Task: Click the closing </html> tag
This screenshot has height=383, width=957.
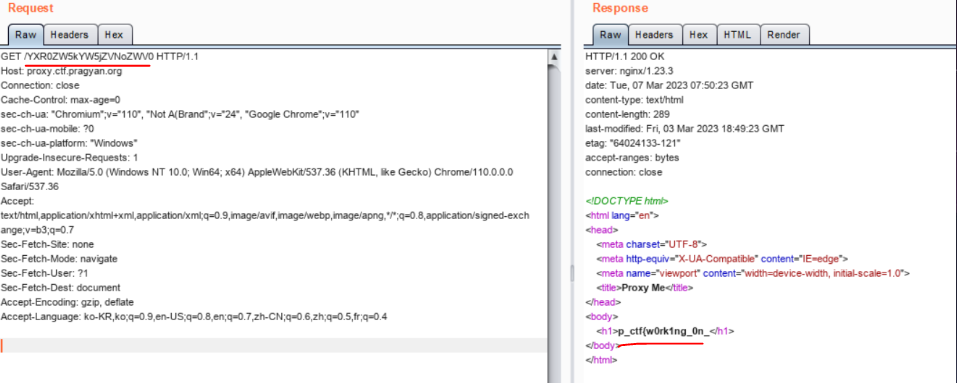Action: coord(601,360)
